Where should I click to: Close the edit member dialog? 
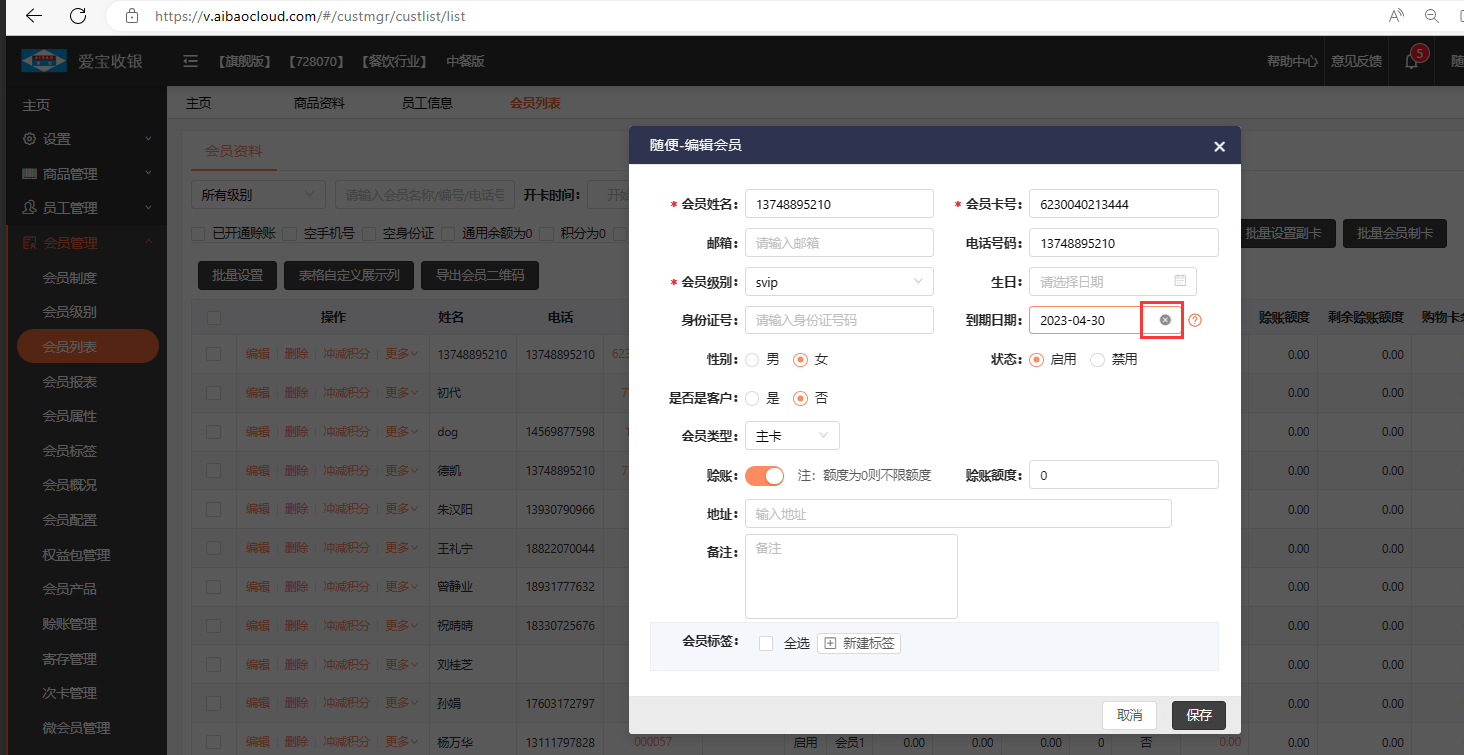click(x=1219, y=146)
